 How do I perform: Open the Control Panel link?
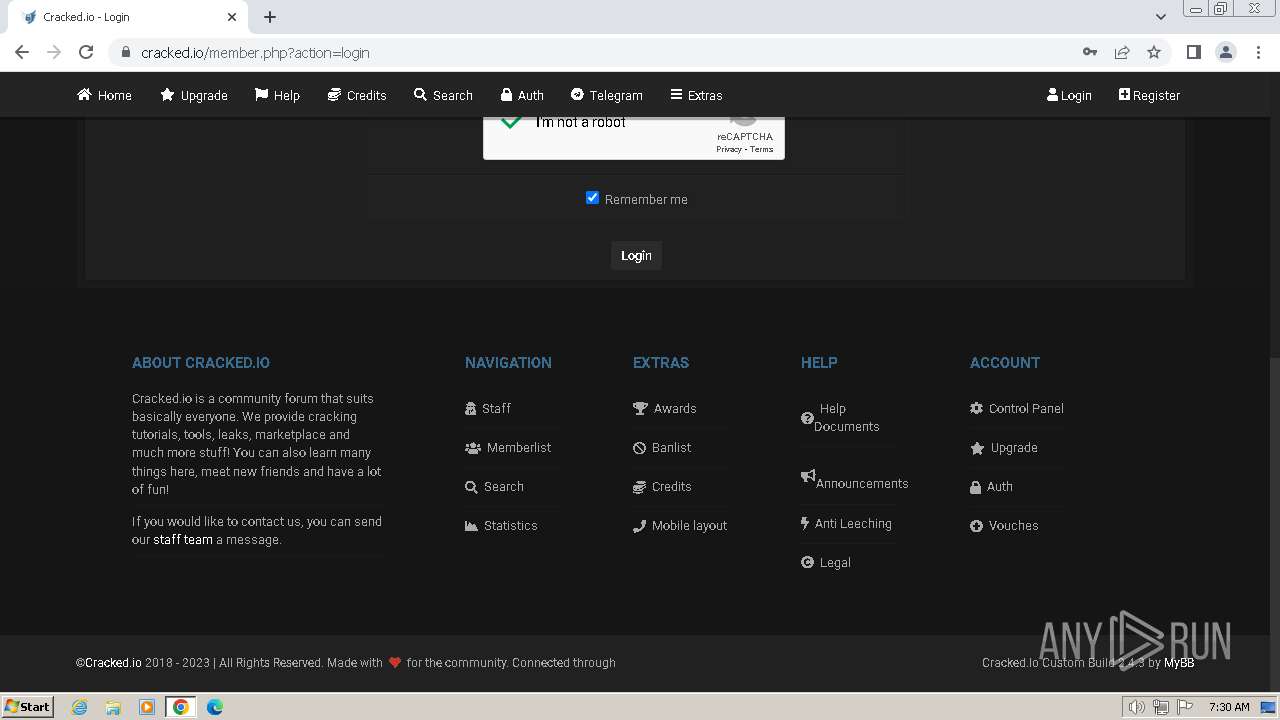(x=1017, y=408)
